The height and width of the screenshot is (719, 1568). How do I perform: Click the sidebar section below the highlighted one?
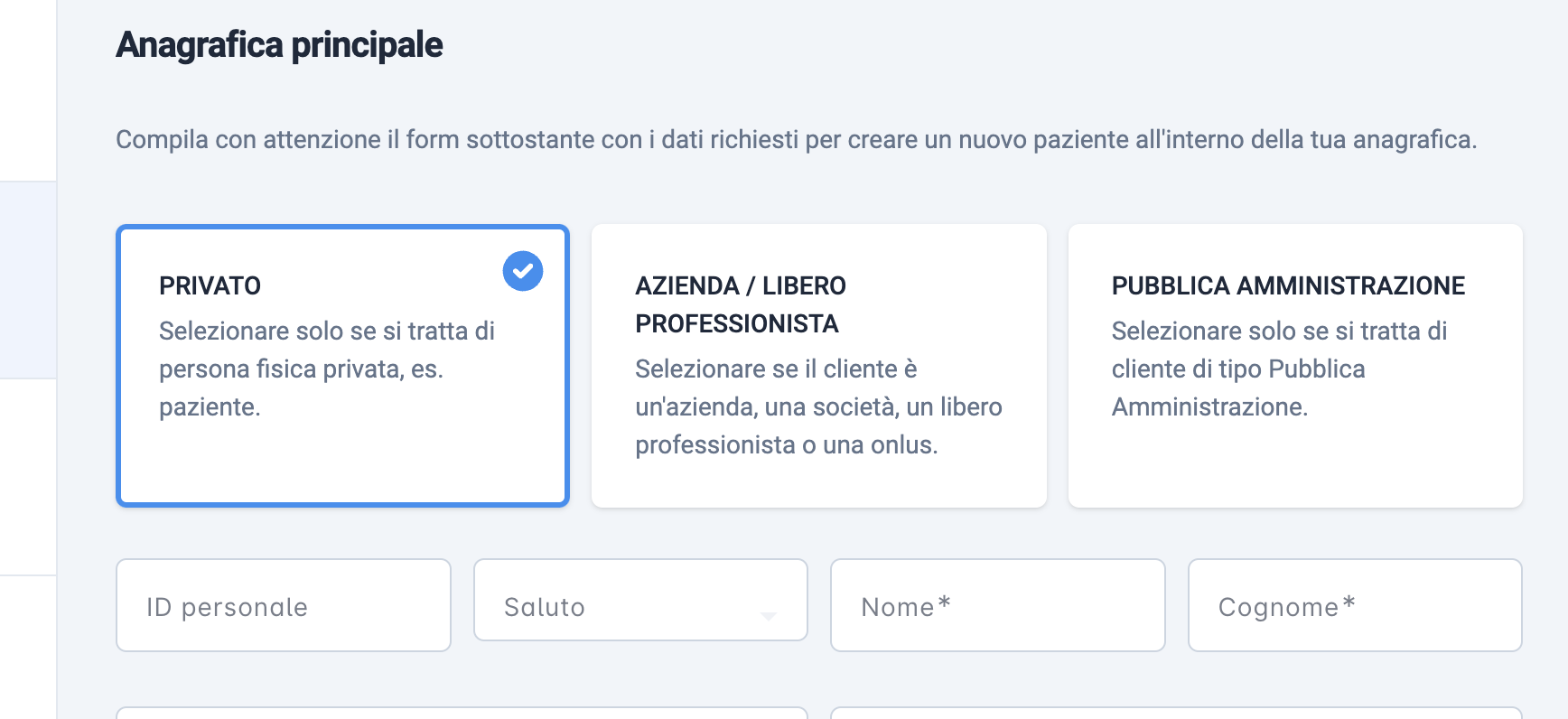click(28, 477)
